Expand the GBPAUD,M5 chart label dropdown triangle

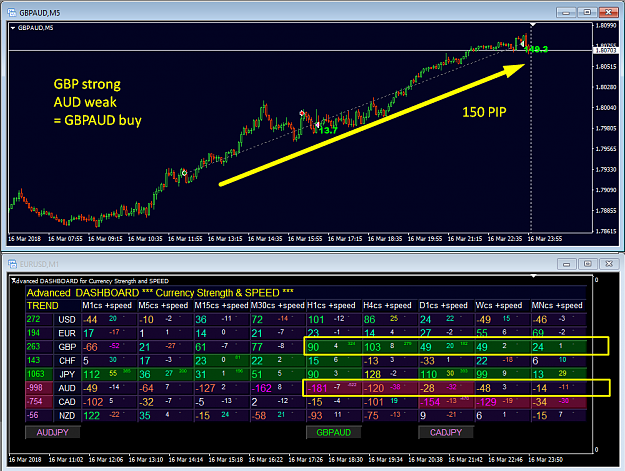[x=13, y=28]
